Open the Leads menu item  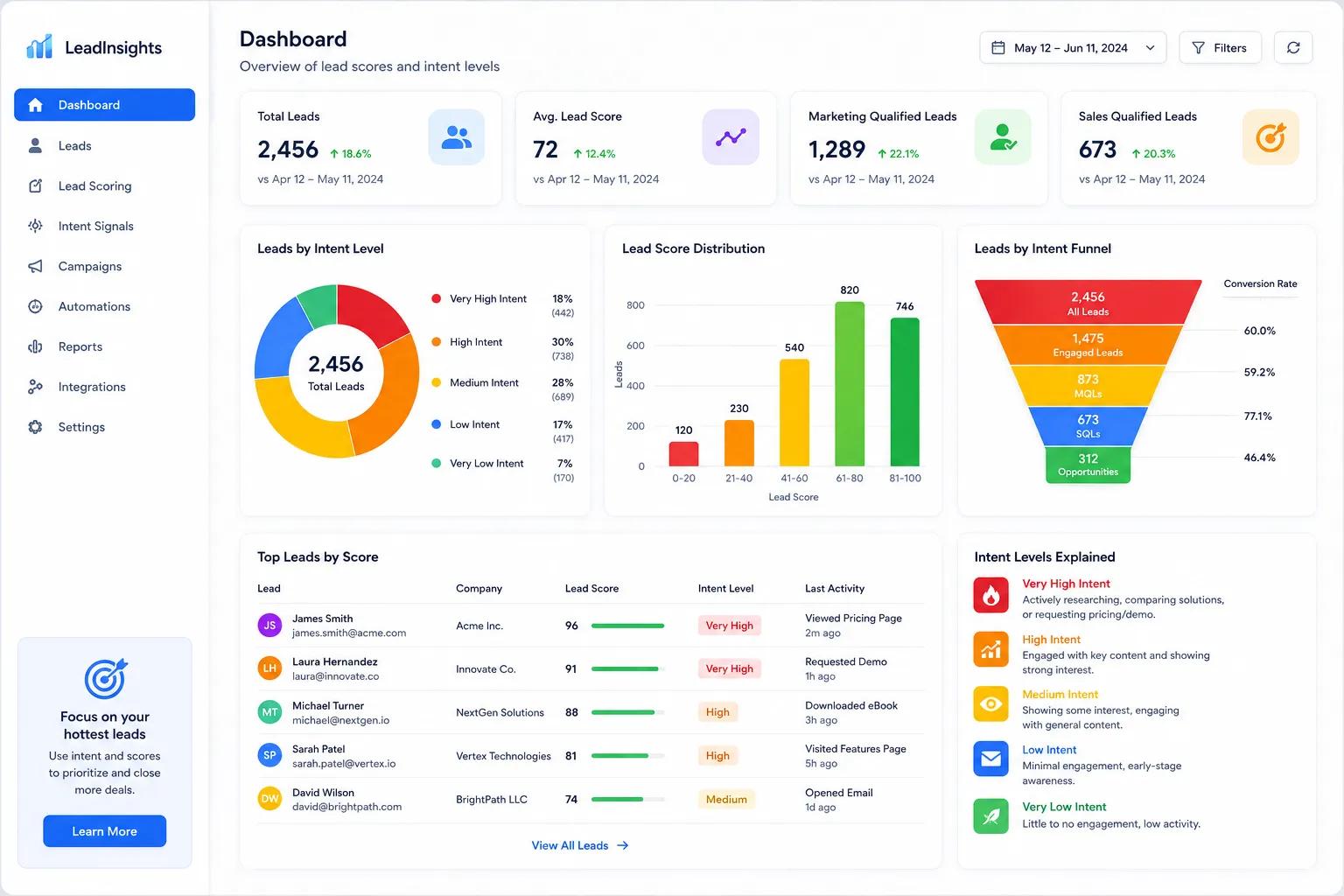point(104,145)
